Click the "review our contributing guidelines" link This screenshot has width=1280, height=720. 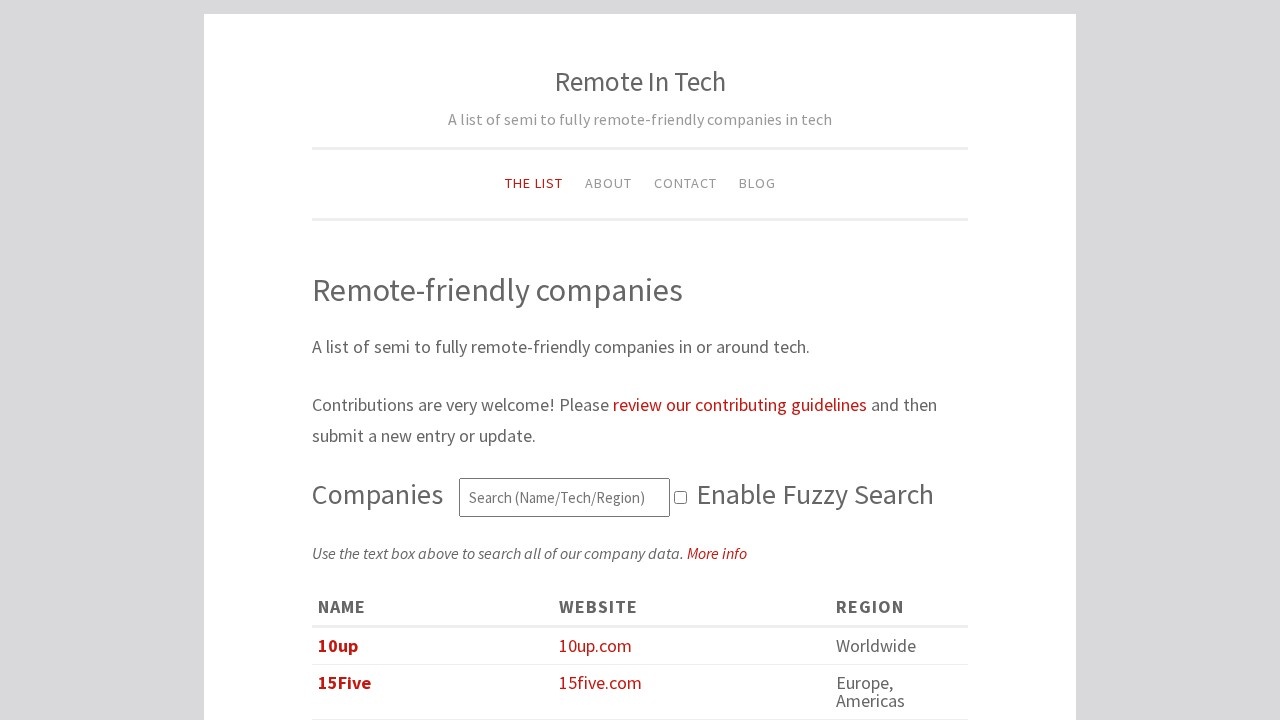tap(739, 405)
